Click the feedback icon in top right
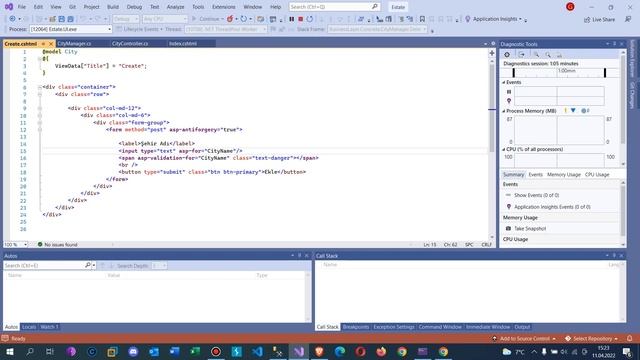This screenshot has width=640, height=360. (x=628, y=19)
